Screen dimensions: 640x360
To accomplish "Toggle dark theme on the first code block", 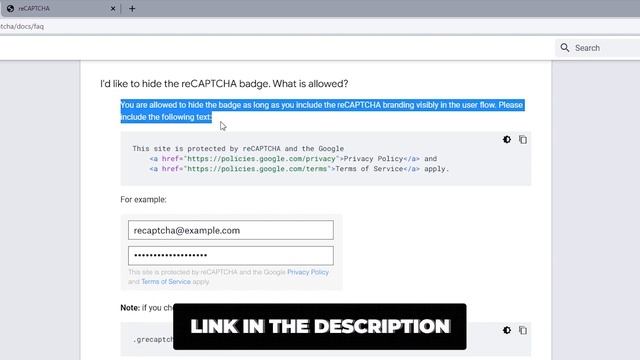I will pyautogui.click(x=507, y=140).
